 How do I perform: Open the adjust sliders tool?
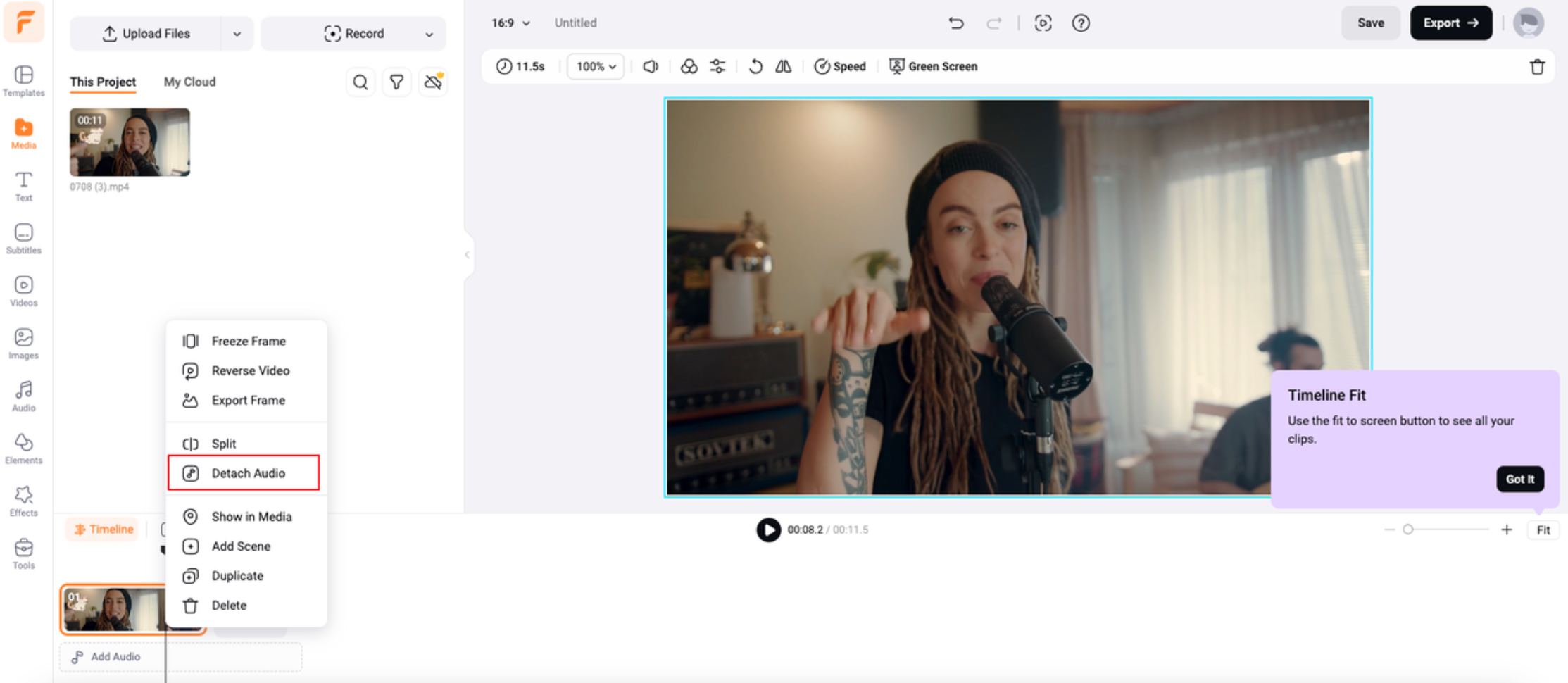[717, 66]
